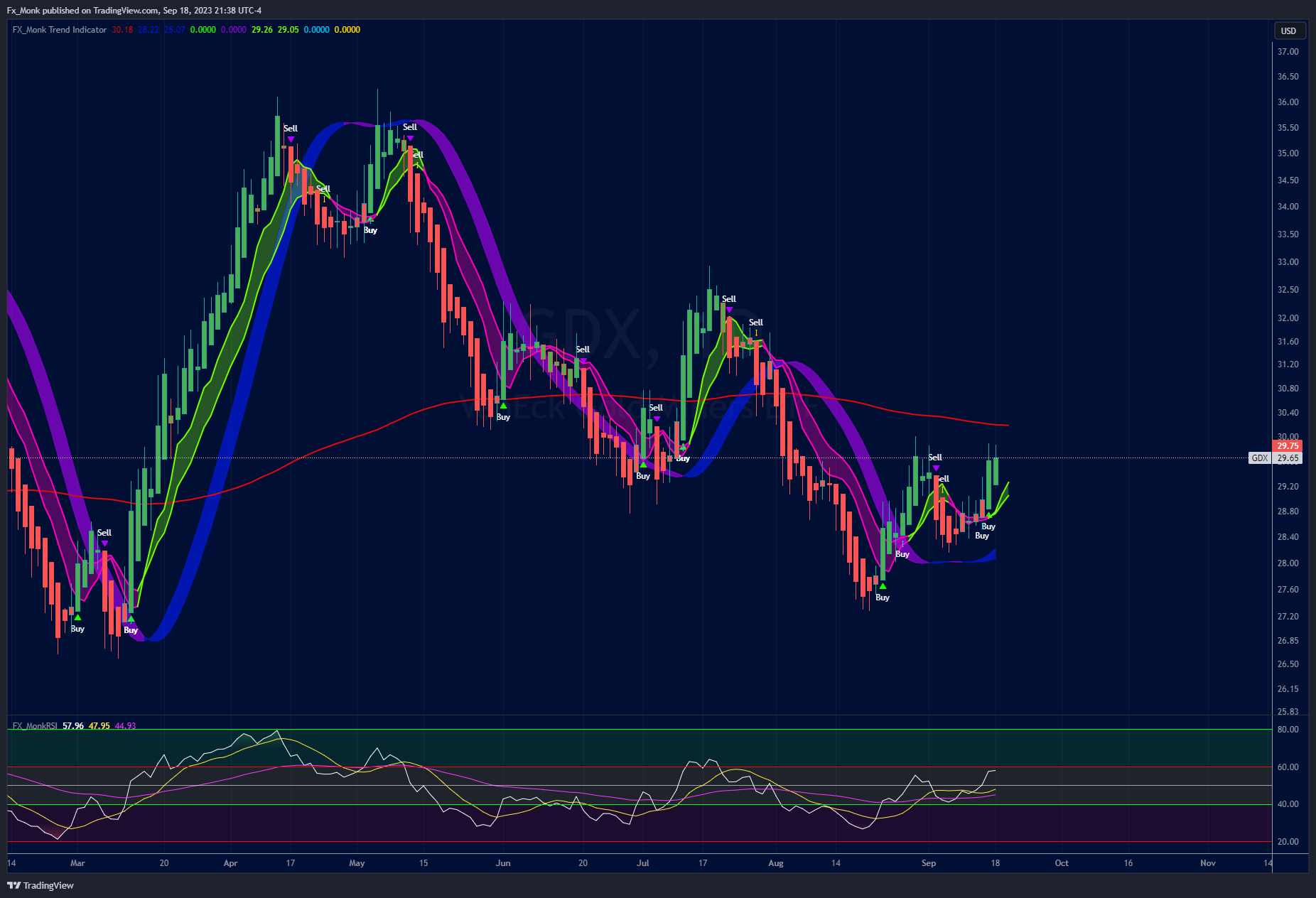Viewport: 1316px width, 898px height.
Task: Click the Sep label on the time axis
Action: pyautogui.click(x=929, y=863)
